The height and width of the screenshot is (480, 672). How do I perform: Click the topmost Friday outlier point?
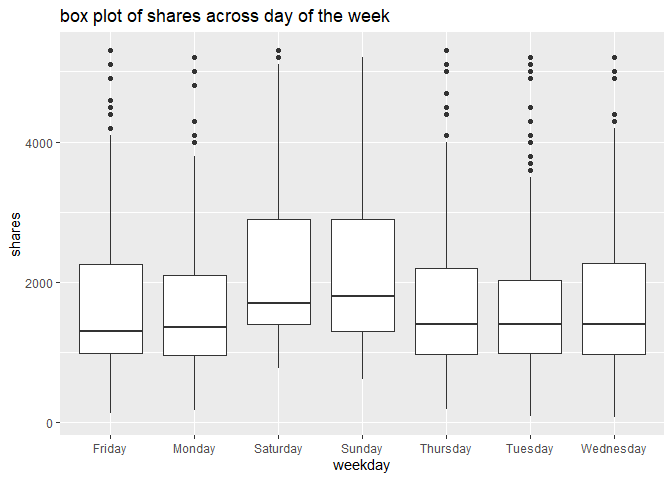tap(110, 50)
